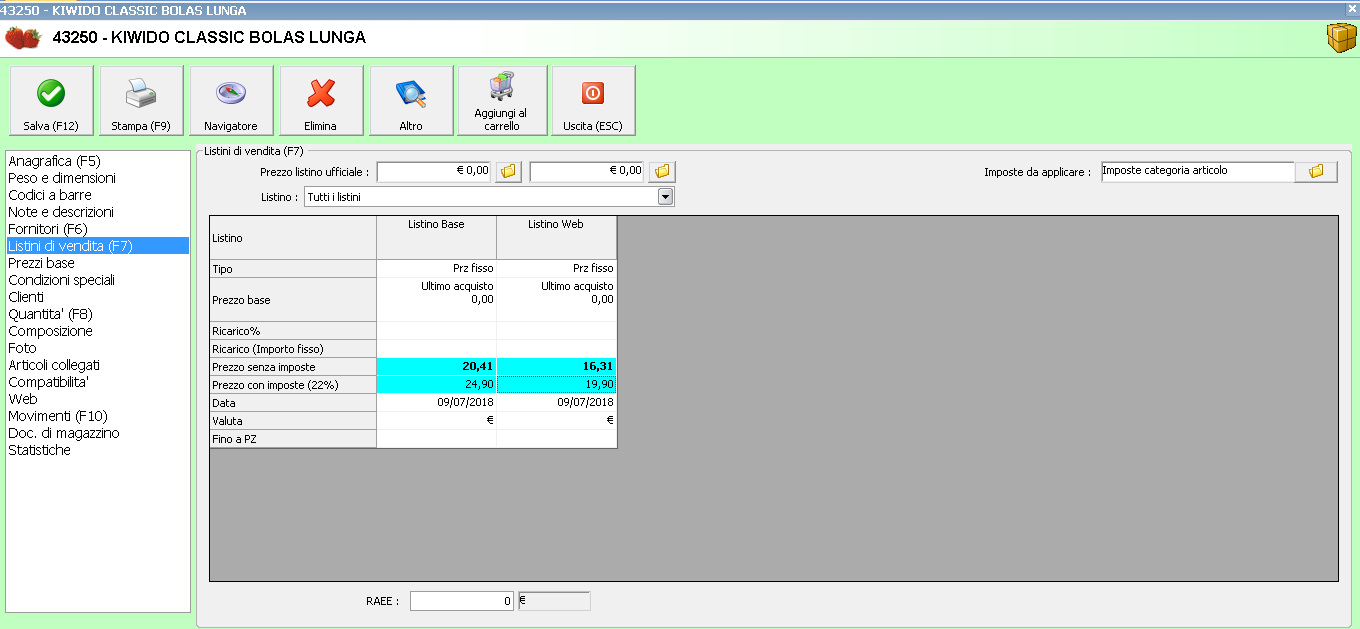Image resolution: width=1360 pixels, height=629 pixels.
Task: Open Prezzi base section
Action: [x=98, y=262]
